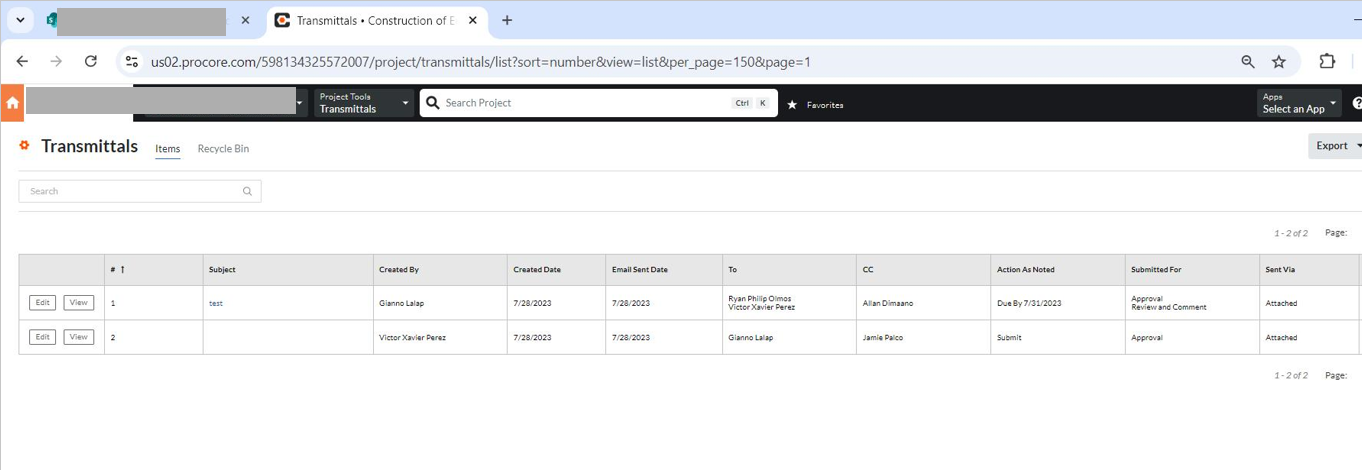Click the transmittals search magnifier icon
Viewport: 1362px width, 470px height.
247,191
